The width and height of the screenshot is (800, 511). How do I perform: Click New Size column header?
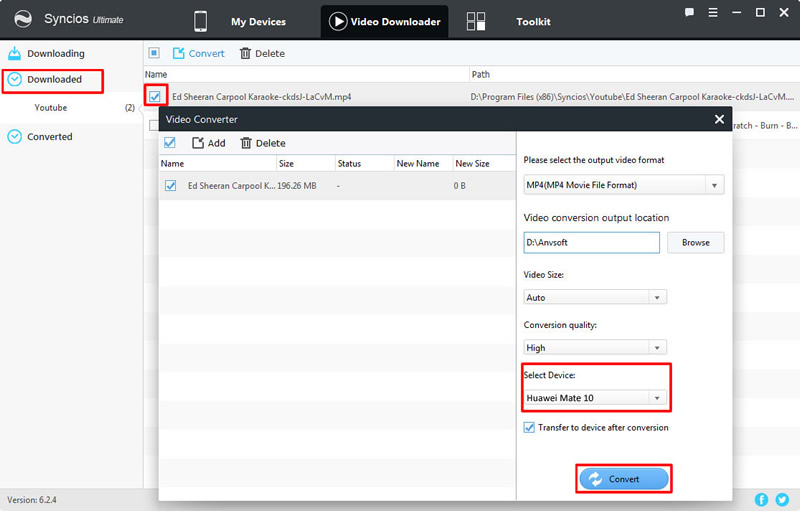[x=472, y=164]
